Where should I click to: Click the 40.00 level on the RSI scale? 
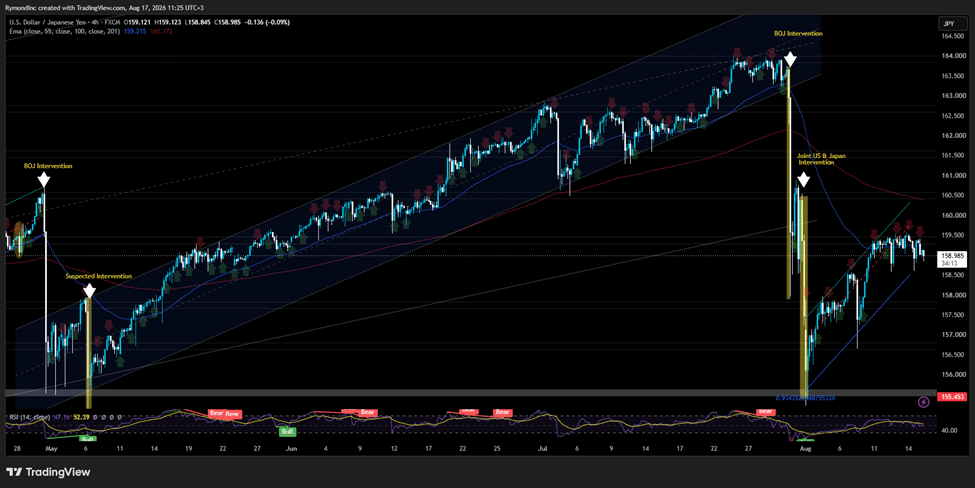[x=950, y=430]
